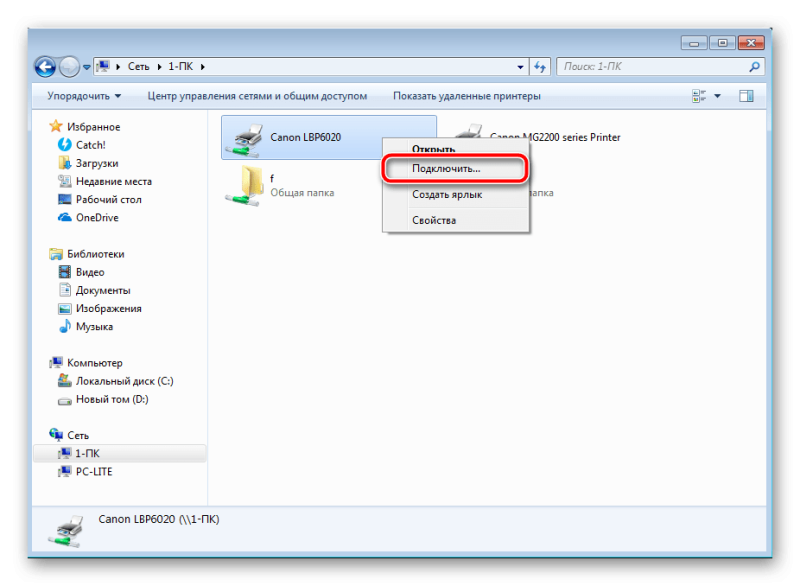Click the Catch! lightning icon

coord(64,144)
